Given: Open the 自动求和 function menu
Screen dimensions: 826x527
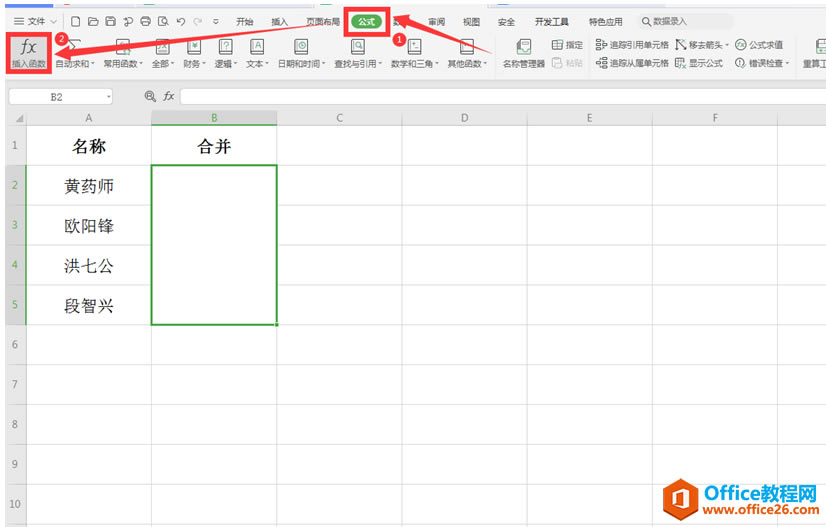Looking at the screenshot, I should point(75,54).
